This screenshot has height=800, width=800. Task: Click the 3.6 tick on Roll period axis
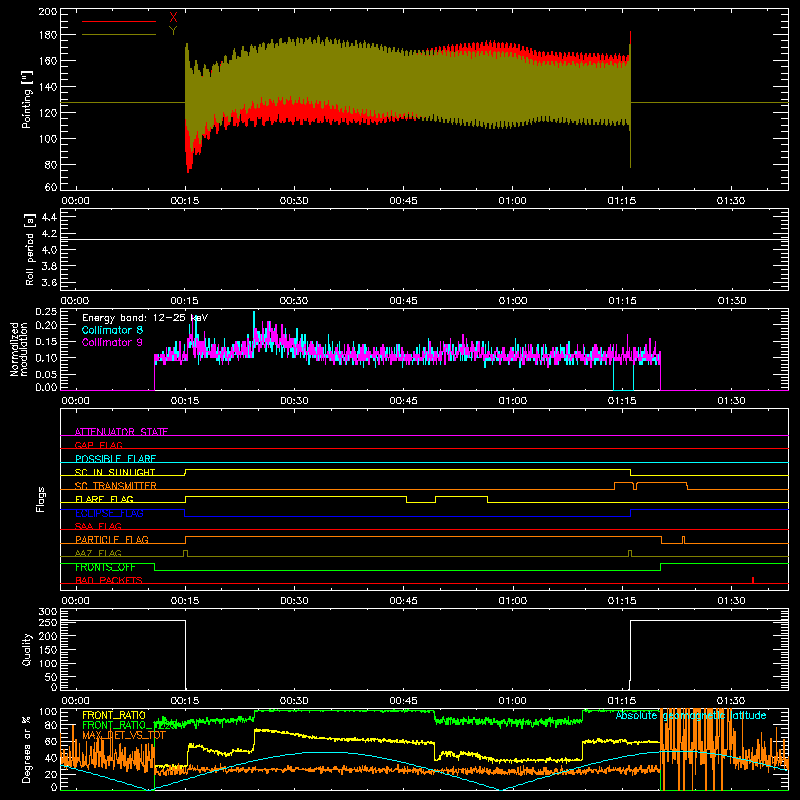(x=49, y=282)
